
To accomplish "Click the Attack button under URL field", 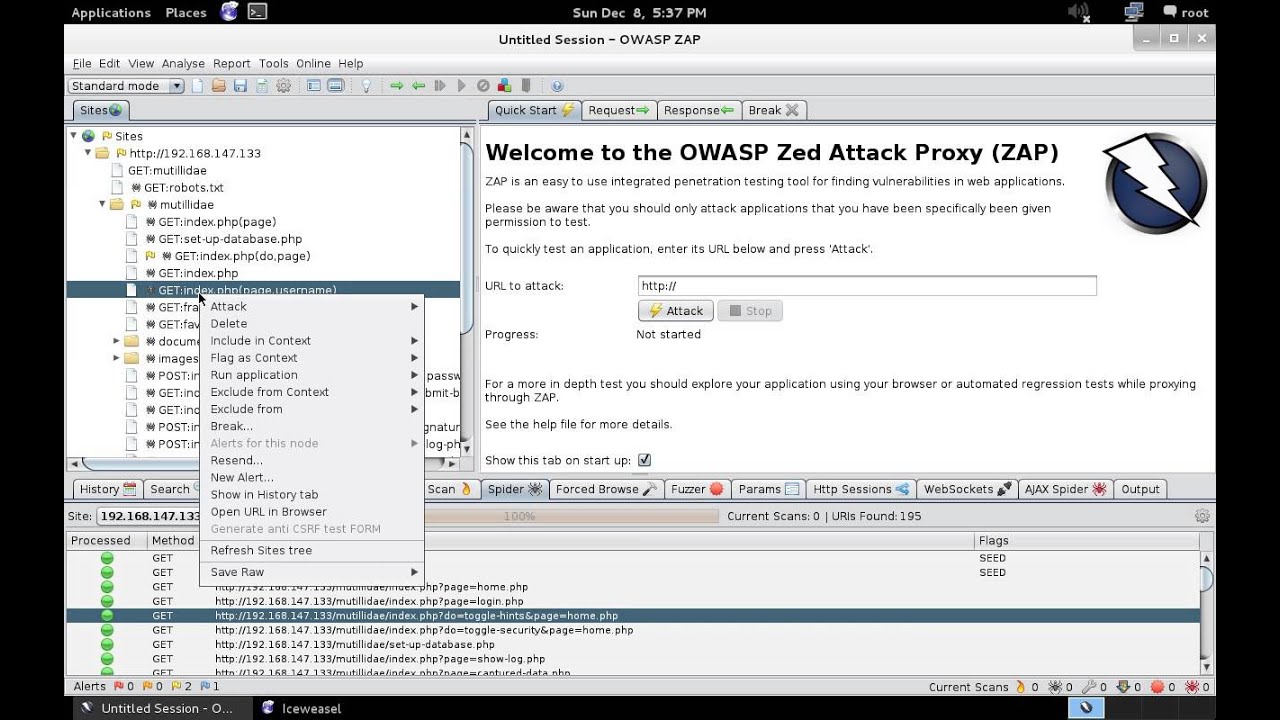I will 675,311.
